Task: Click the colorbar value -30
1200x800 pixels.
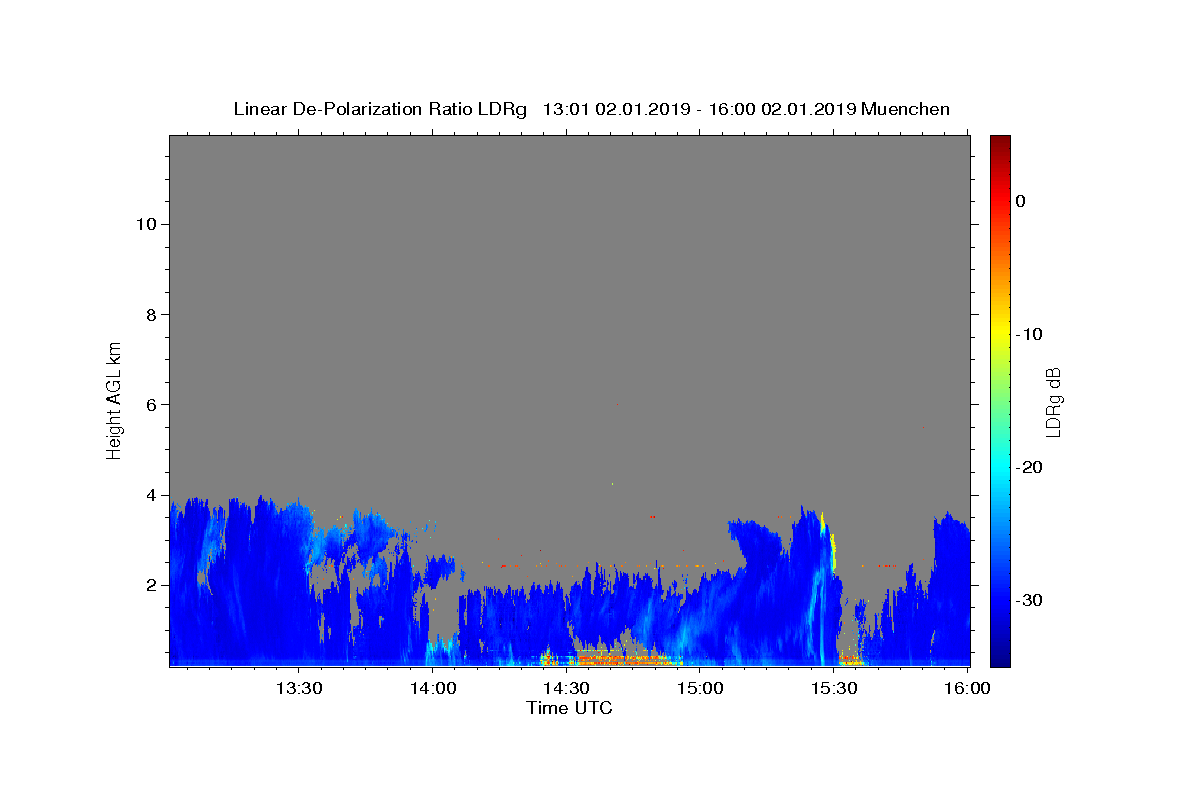Action: 1030,600
